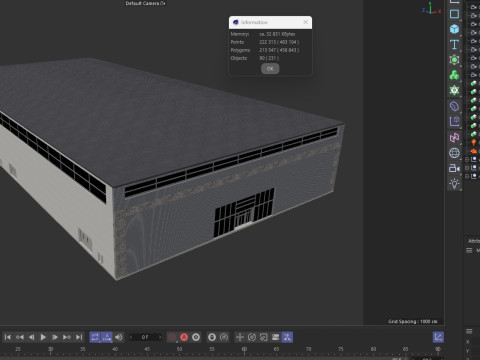The height and width of the screenshot is (360, 480).
Task: Click frame 90 on the timeline ruler
Action: (x=438, y=349)
